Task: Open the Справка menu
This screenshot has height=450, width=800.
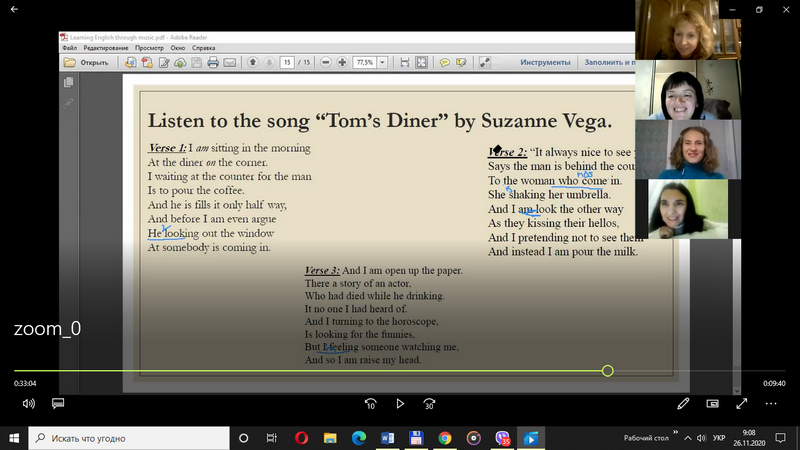Action: tap(203, 48)
